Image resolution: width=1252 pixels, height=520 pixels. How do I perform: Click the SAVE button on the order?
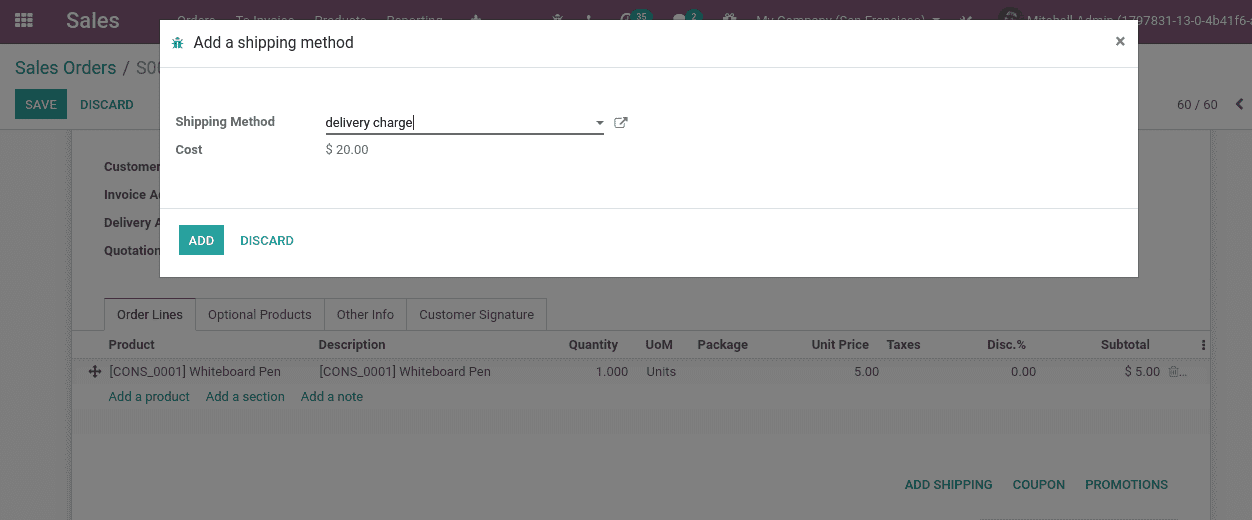41,104
